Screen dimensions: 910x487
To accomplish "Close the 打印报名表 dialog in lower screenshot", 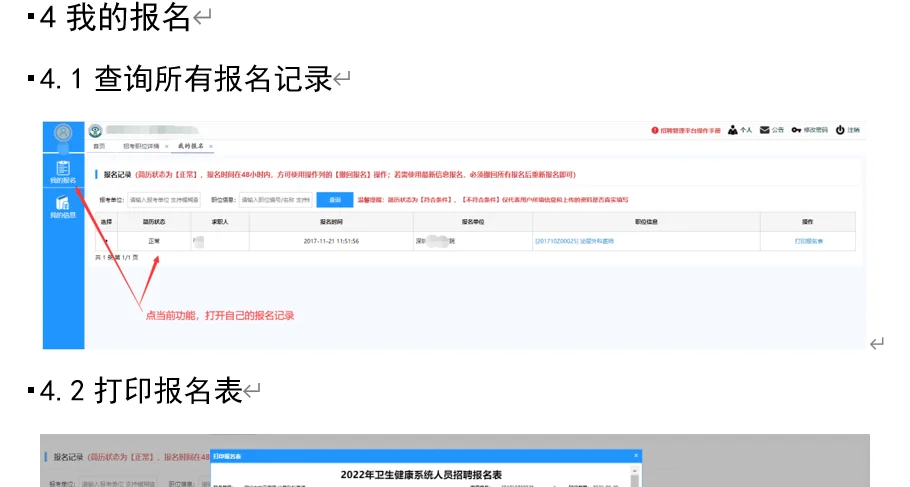I will pyautogui.click(x=636, y=456).
